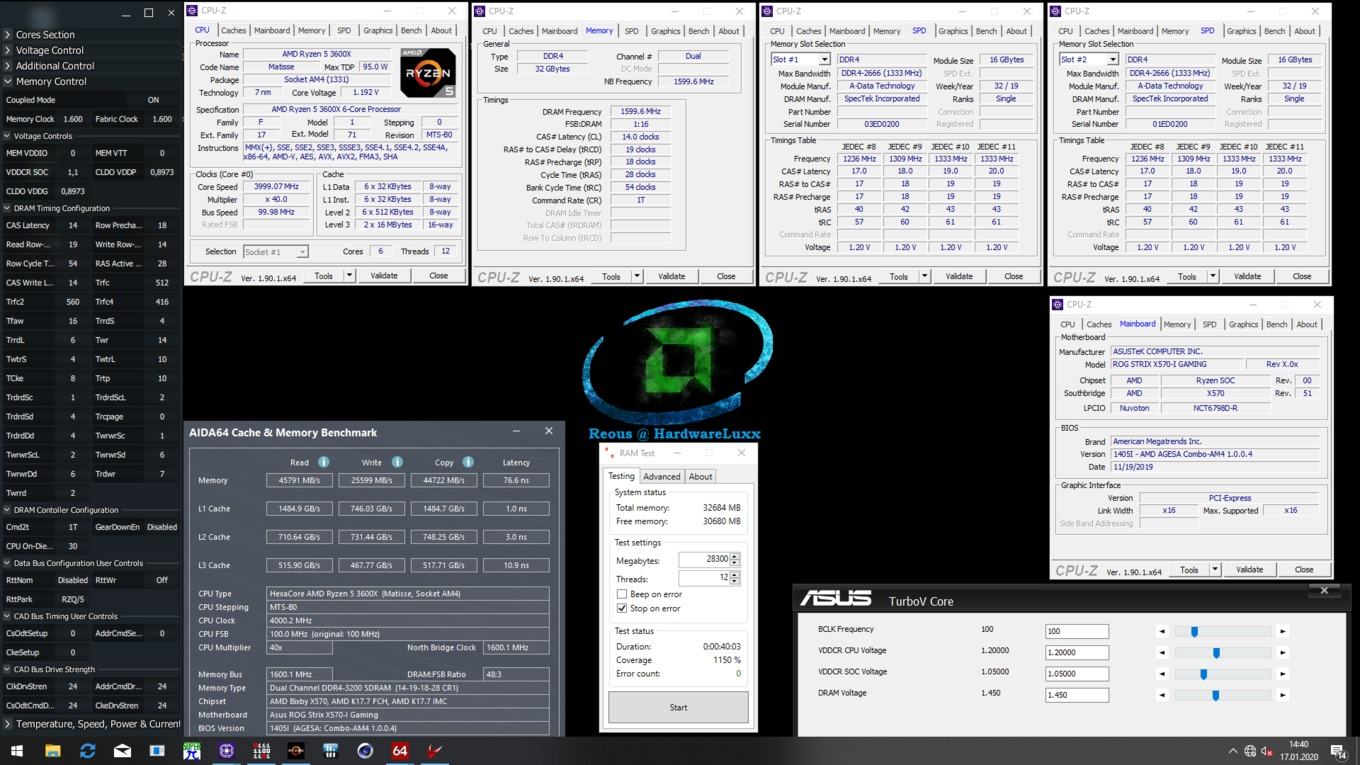Click Validate in first CPU-Z CPU window
This screenshot has height=765, width=1360.
tap(384, 276)
